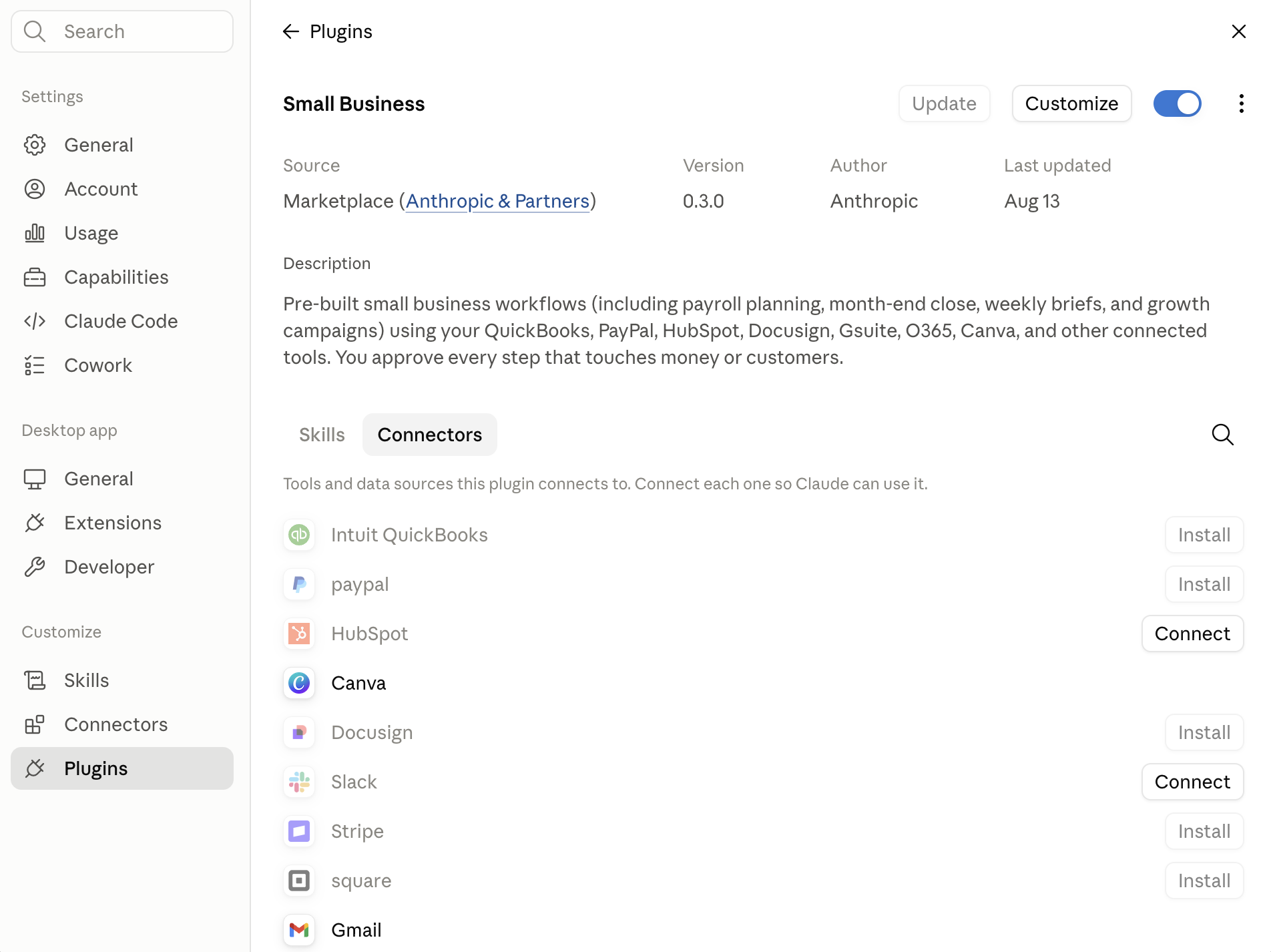
Task: Focus the sidebar Search field
Action: 122,31
